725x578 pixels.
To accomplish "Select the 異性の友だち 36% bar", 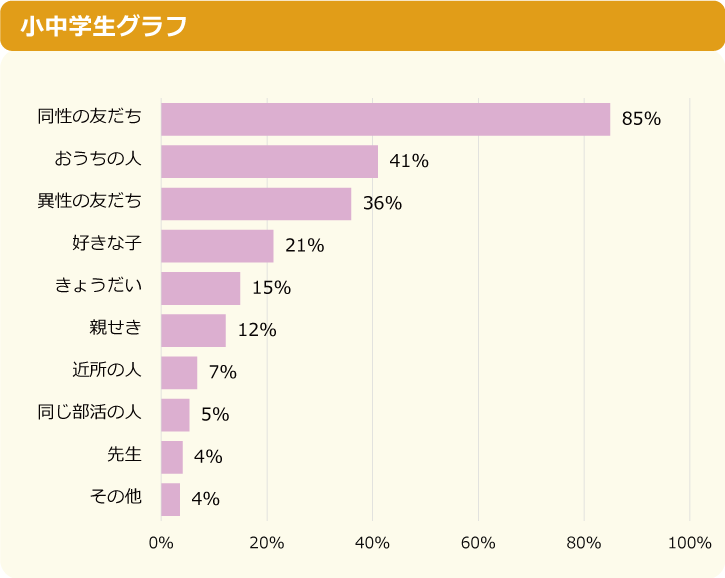I will point(256,204).
